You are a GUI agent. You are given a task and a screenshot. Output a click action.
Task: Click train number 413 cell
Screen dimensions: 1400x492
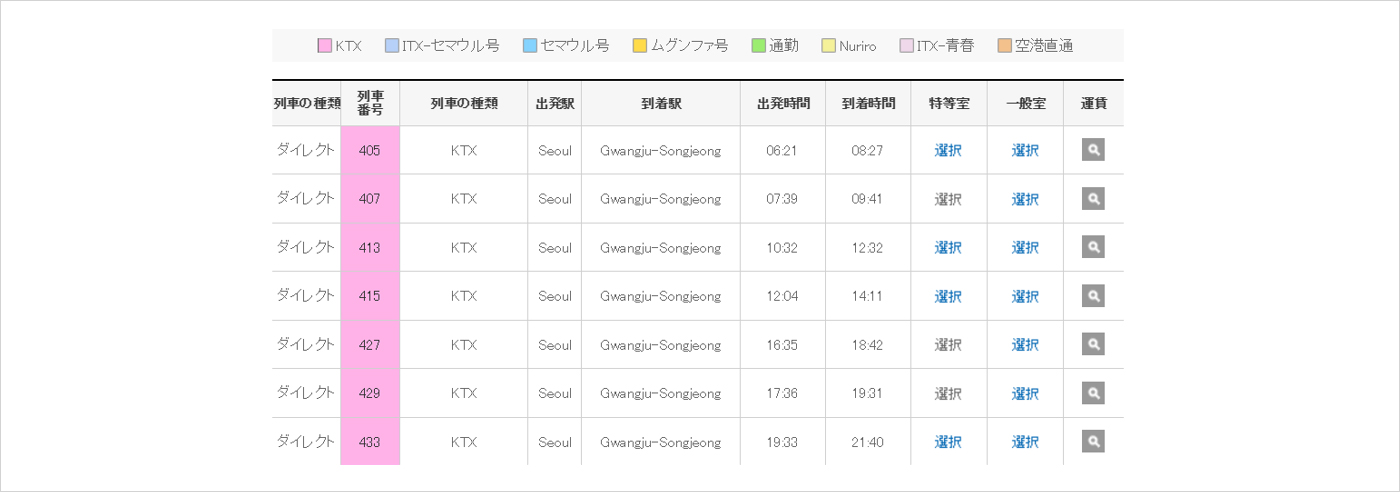pos(370,247)
